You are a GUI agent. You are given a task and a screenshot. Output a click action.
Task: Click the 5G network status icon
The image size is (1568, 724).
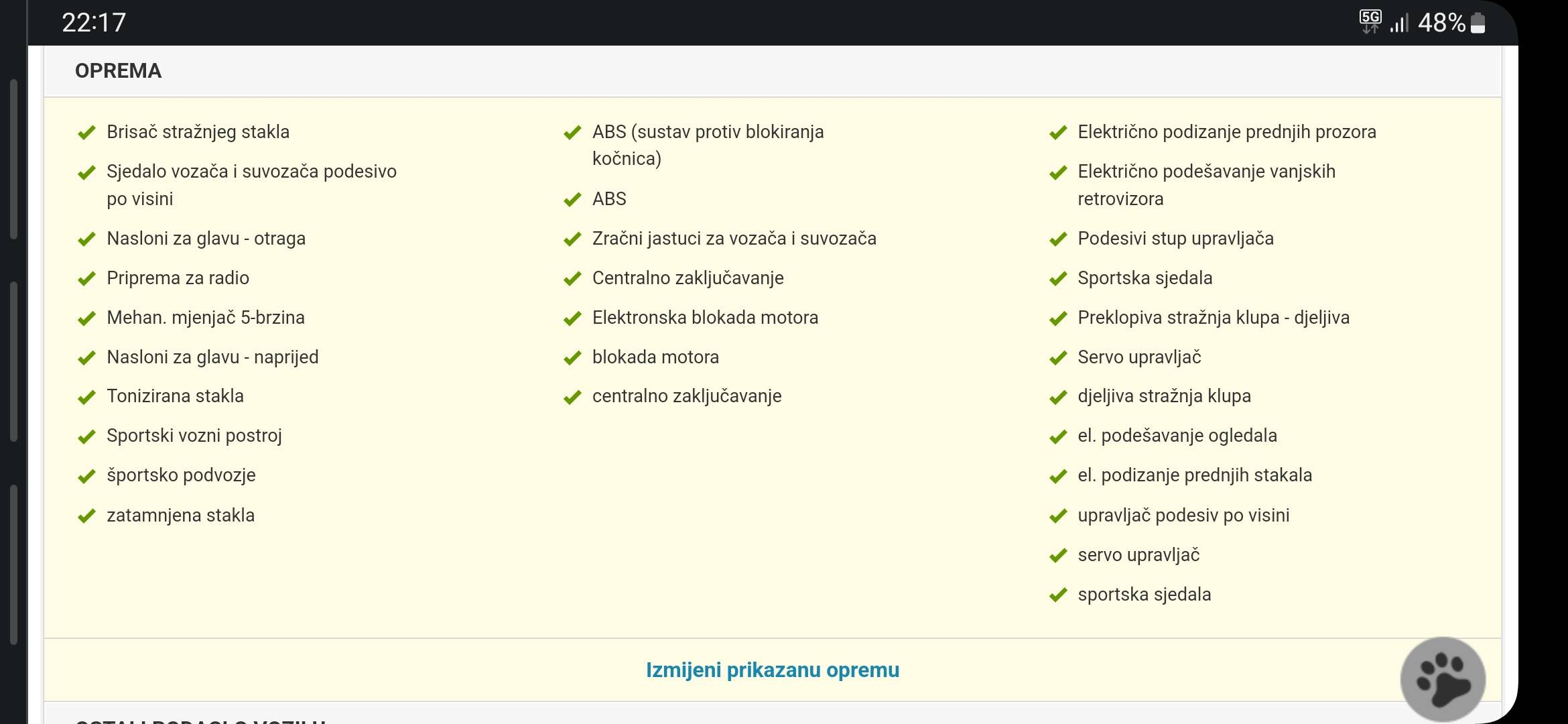(1370, 21)
